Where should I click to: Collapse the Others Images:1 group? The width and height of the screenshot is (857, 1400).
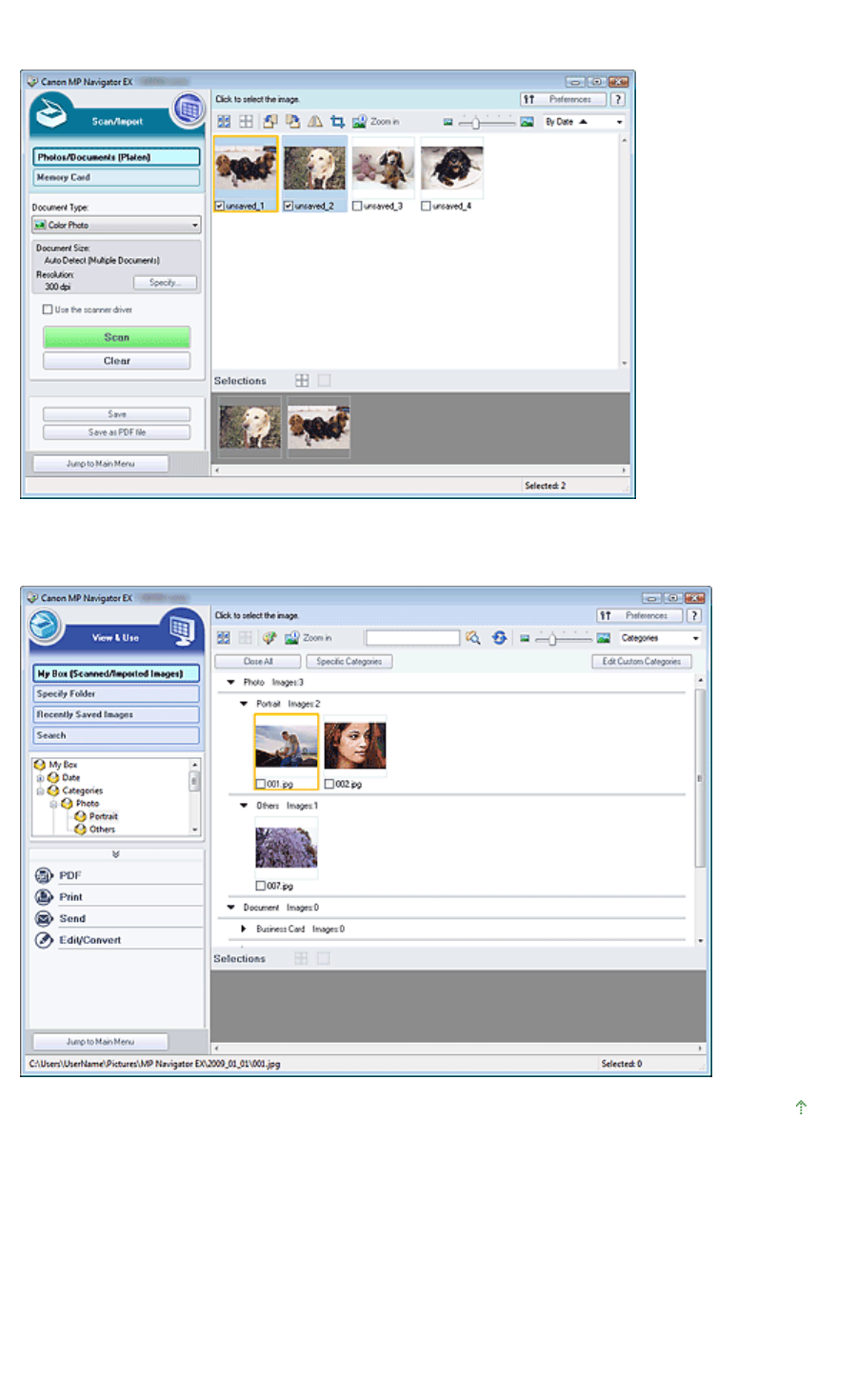coord(244,806)
